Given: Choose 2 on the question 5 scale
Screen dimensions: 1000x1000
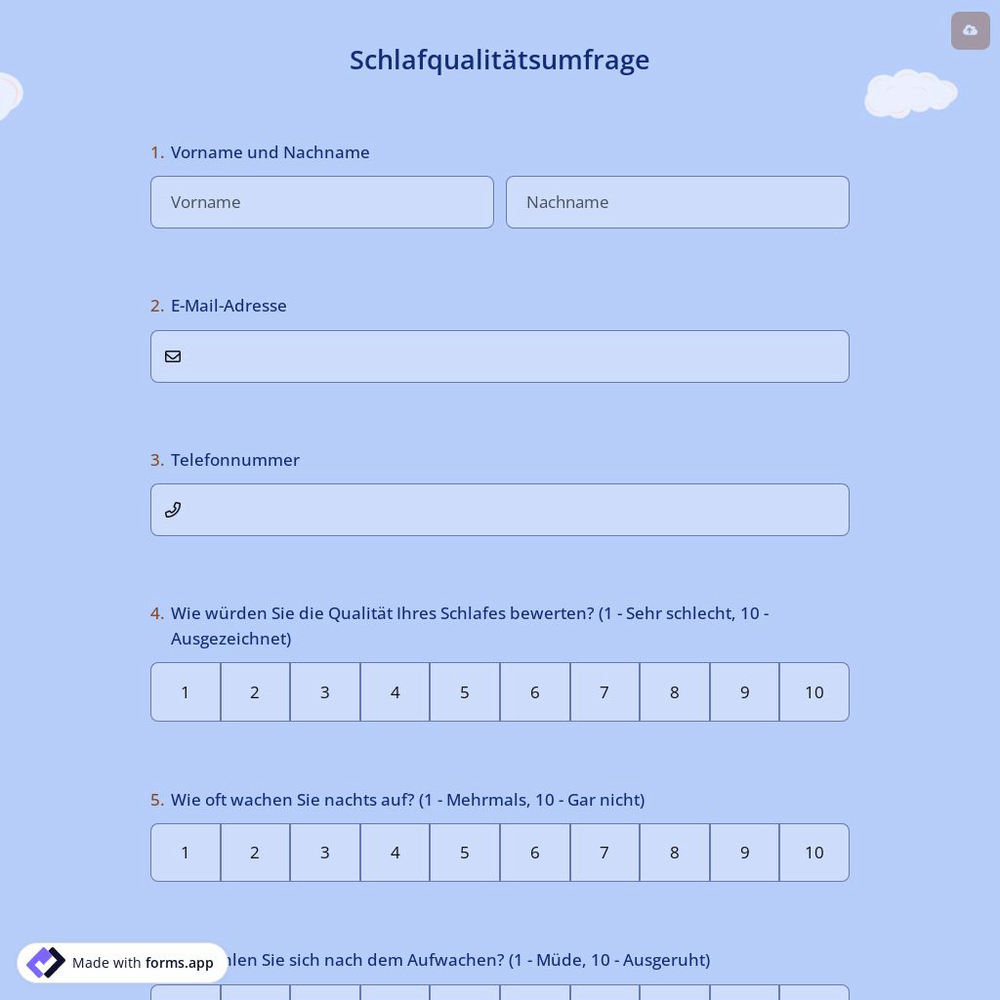Looking at the screenshot, I should [x=254, y=852].
